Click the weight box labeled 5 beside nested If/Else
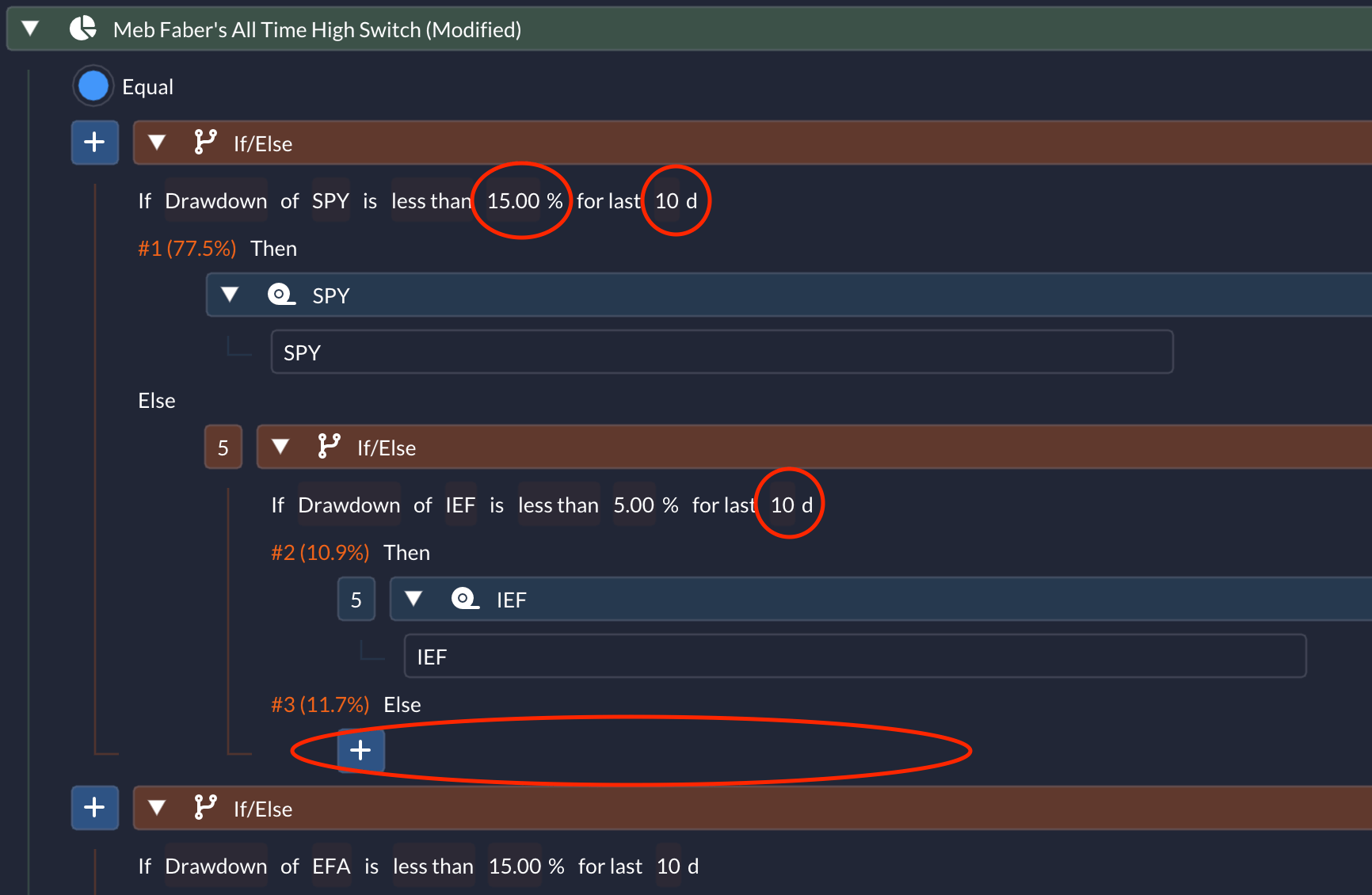The width and height of the screenshot is (1372, 895). 223,447
